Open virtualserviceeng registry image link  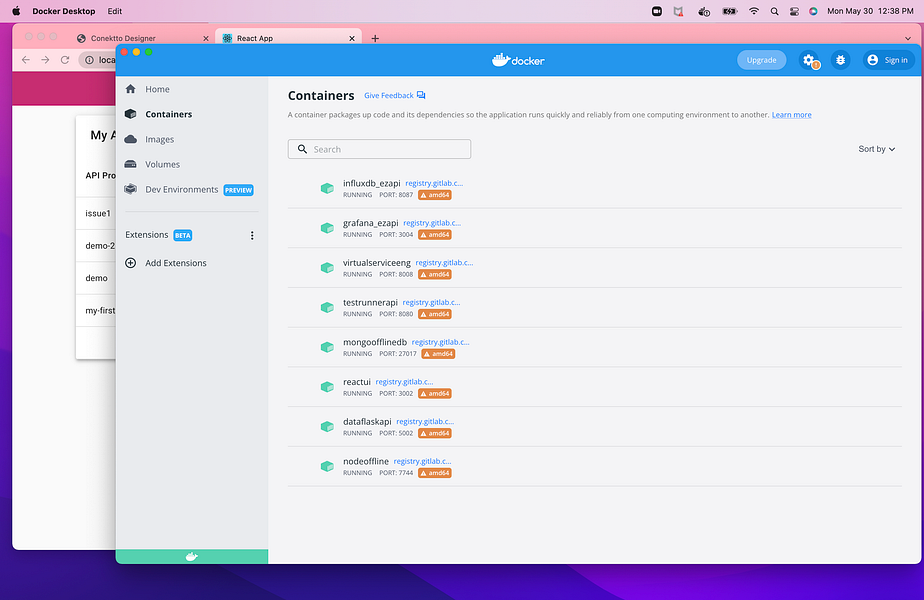pos(444,263)
